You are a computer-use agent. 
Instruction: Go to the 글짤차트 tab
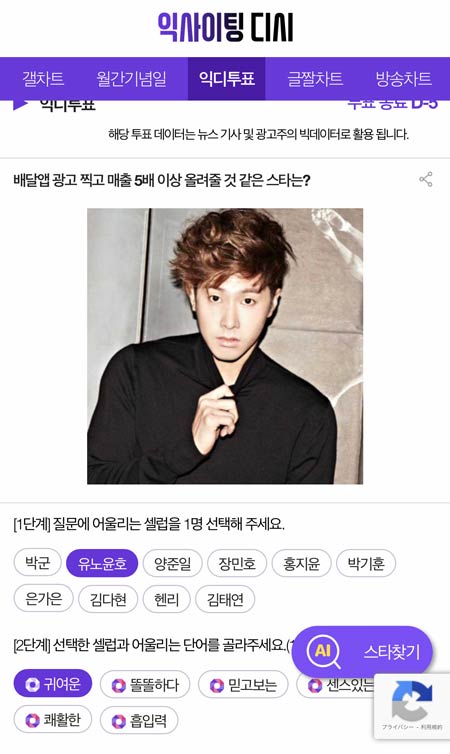[x=315, y=79]
